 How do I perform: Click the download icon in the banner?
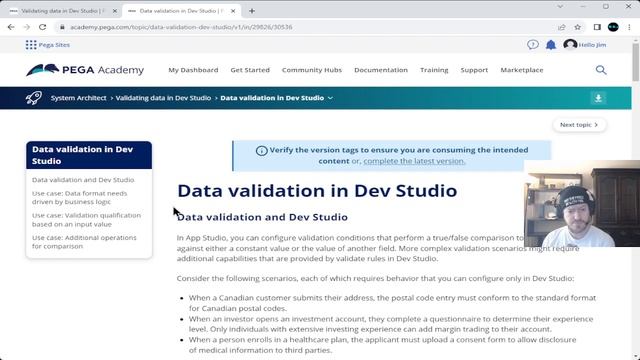tap(598, 98)
